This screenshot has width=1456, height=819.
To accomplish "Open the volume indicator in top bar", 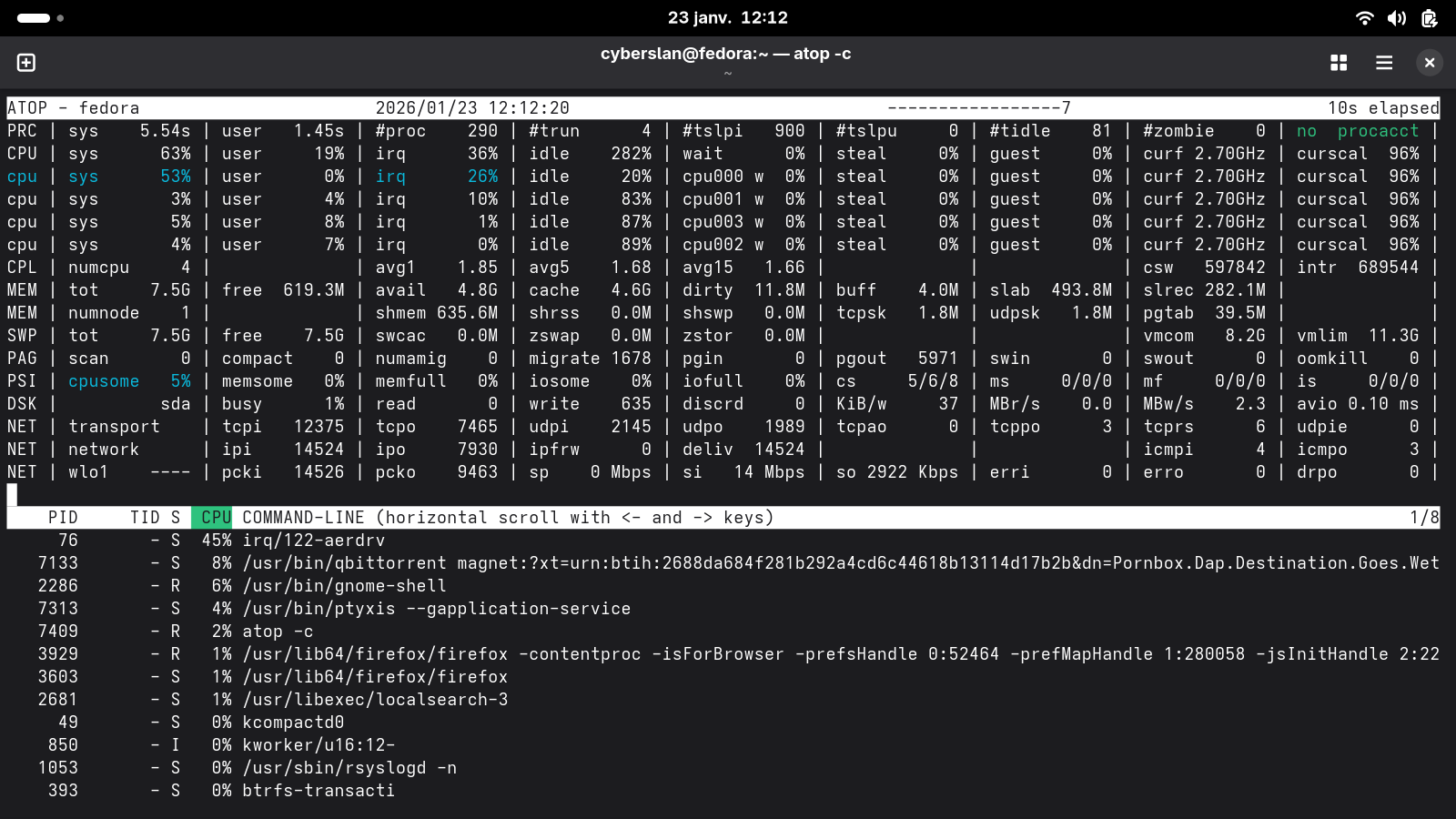I will click(1397, 18).
